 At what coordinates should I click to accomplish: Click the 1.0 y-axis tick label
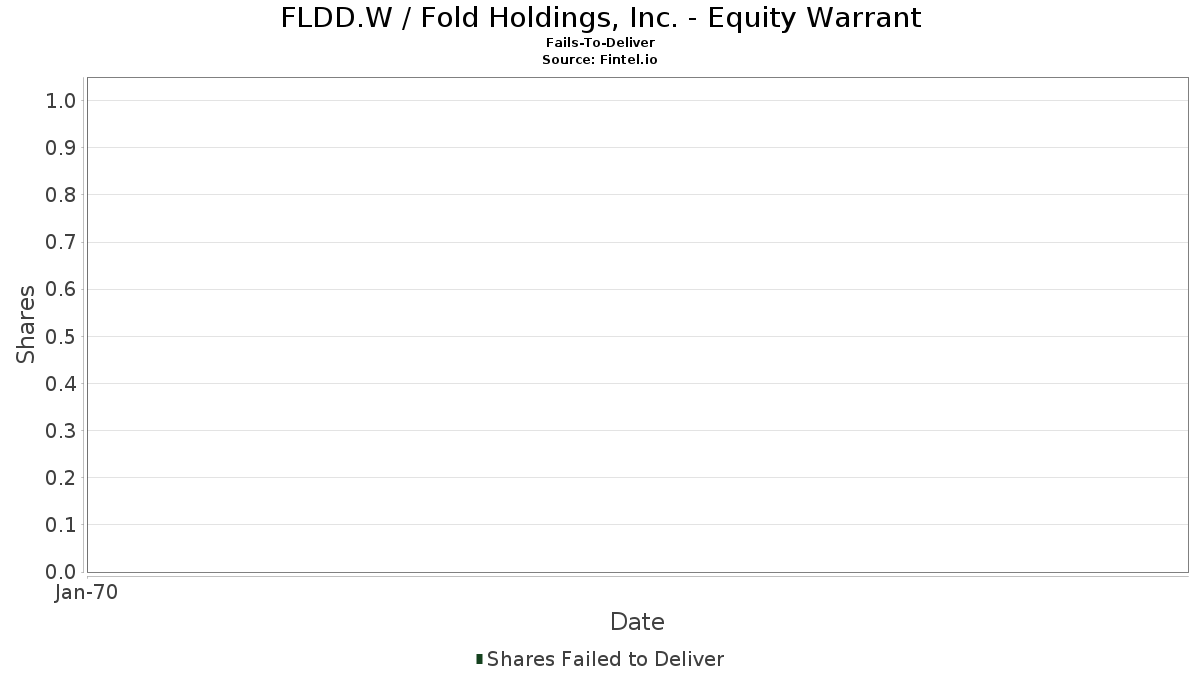61,100
